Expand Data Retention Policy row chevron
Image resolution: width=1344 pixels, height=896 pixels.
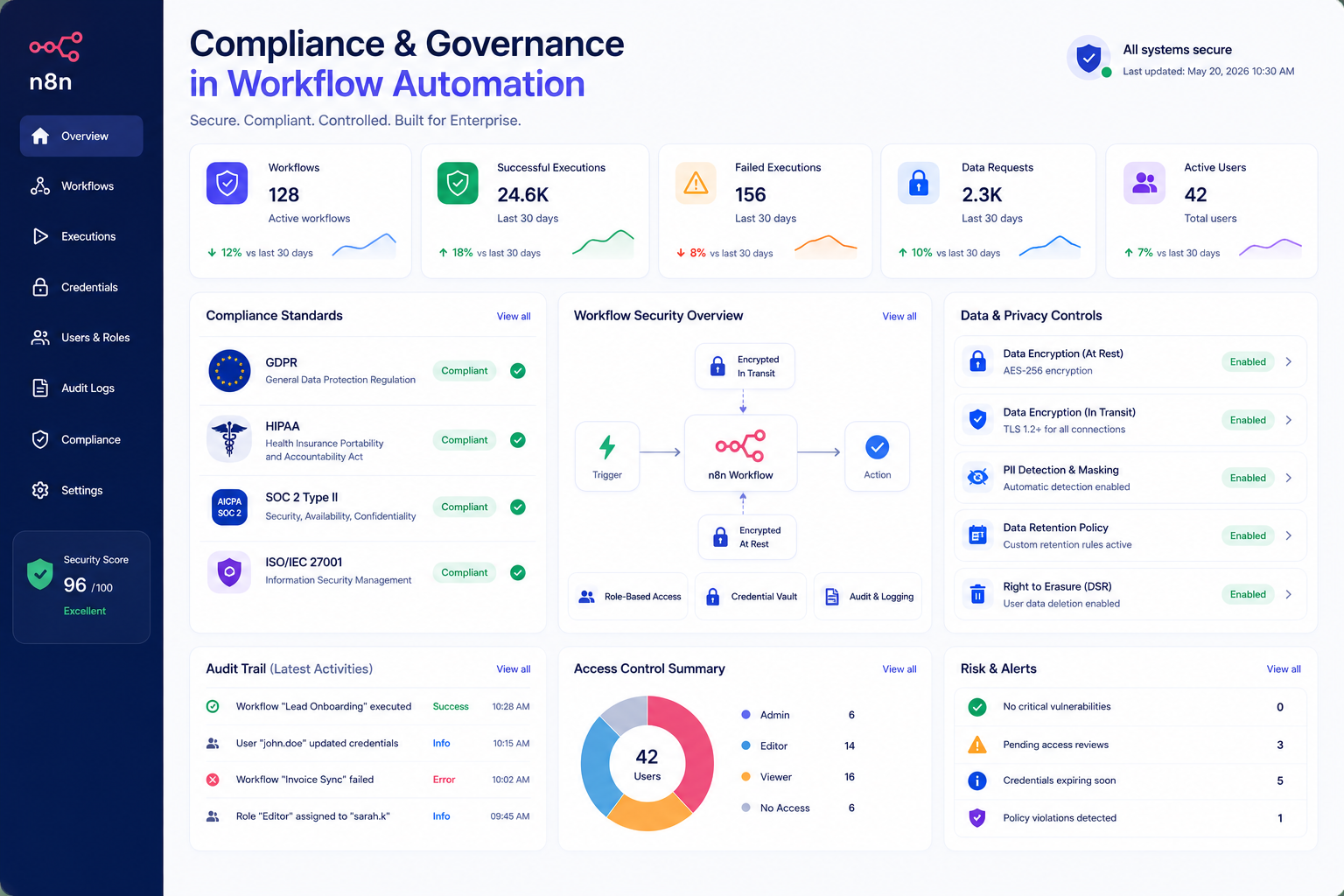(1289, 535)
